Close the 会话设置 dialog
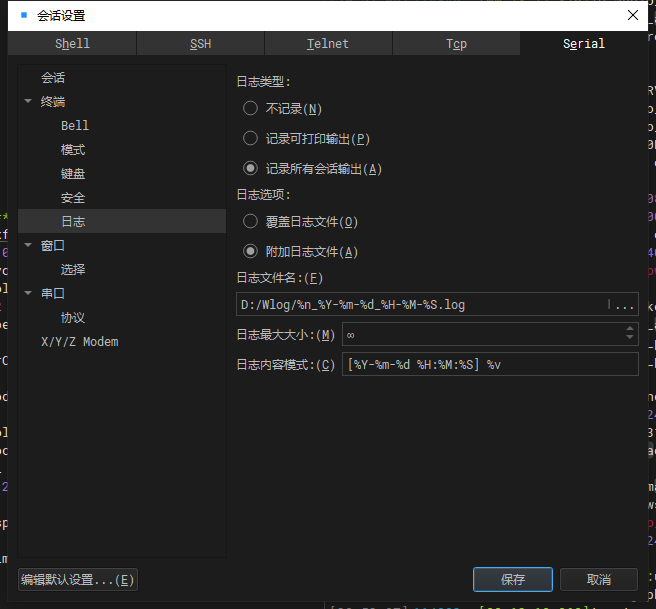 (x=633, y=15)
